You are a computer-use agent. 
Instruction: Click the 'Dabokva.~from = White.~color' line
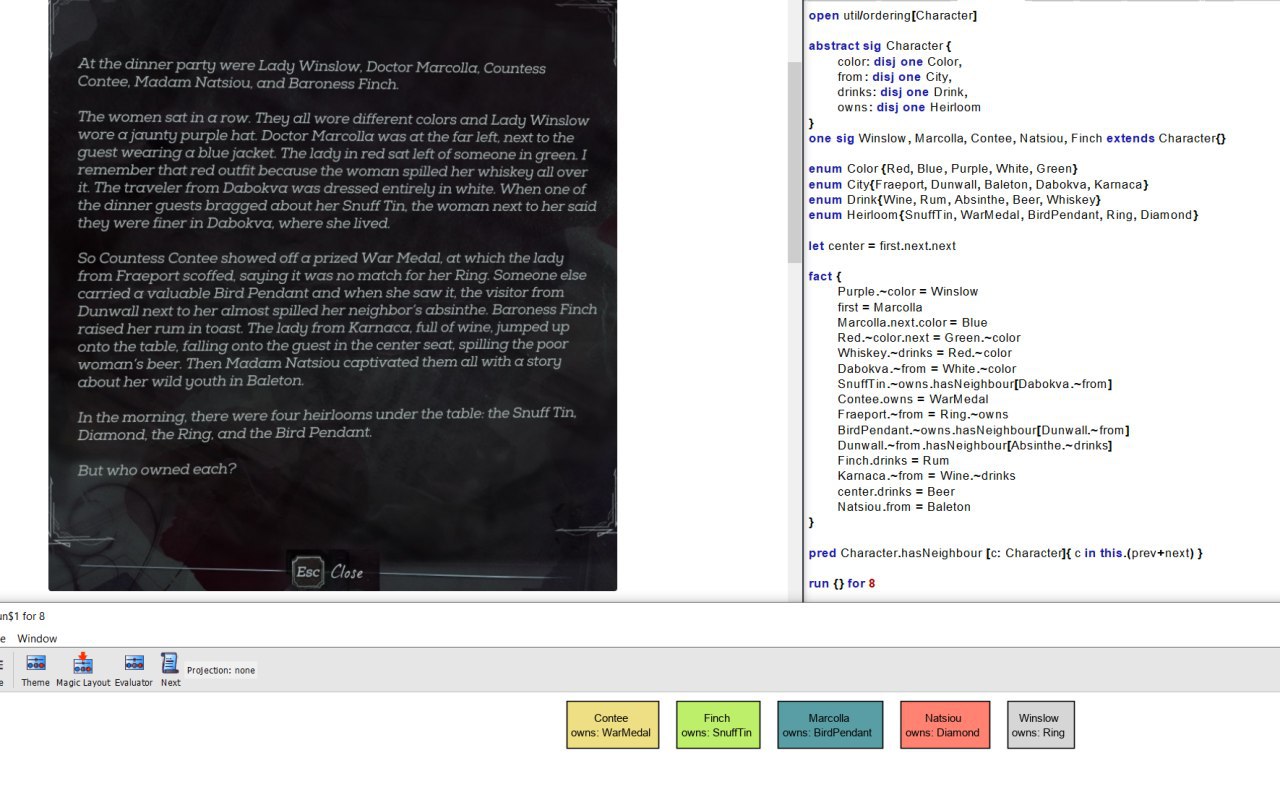(x=926, y=369)
